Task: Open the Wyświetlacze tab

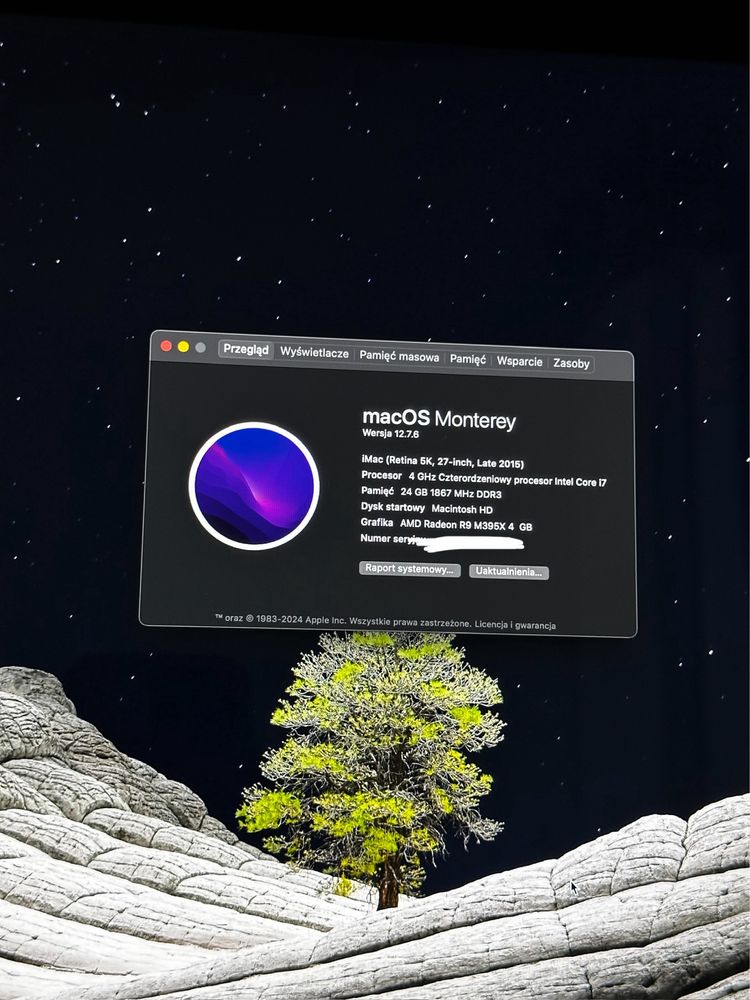Action: pyautogui.click(x=314, y=353)
